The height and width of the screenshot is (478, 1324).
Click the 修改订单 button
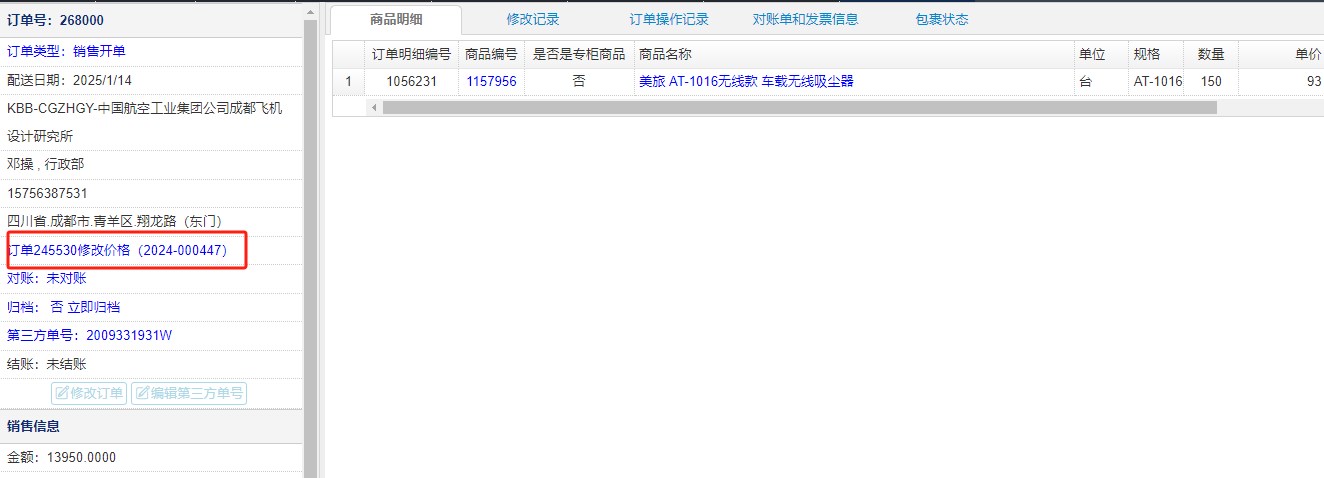pos(89,393)
